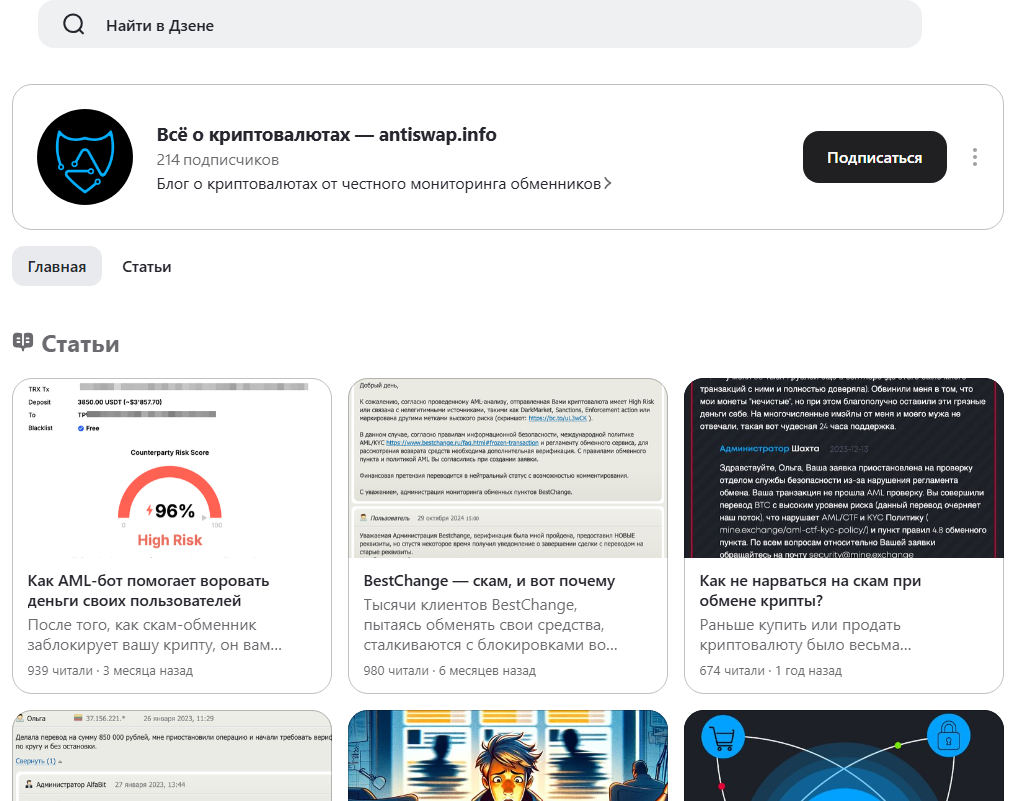Image resolution: width=1011 pixels, height=801 pixels.
Task: Open the 'Администратор AlfaBit' forum thumbnail
Action: click(x=172, y=756)
